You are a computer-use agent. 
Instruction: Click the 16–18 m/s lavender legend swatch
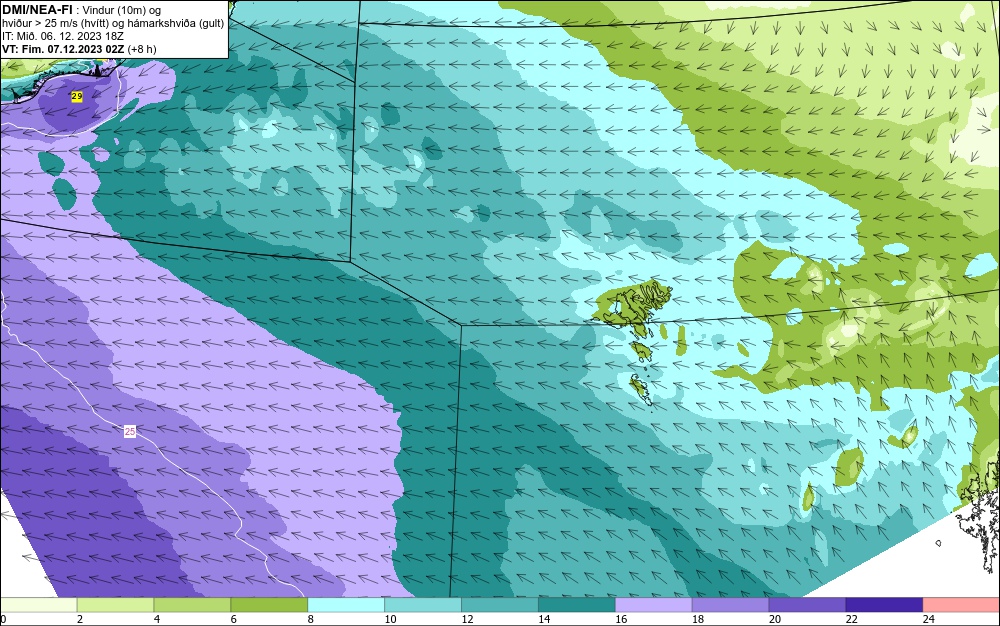[653, 605]
